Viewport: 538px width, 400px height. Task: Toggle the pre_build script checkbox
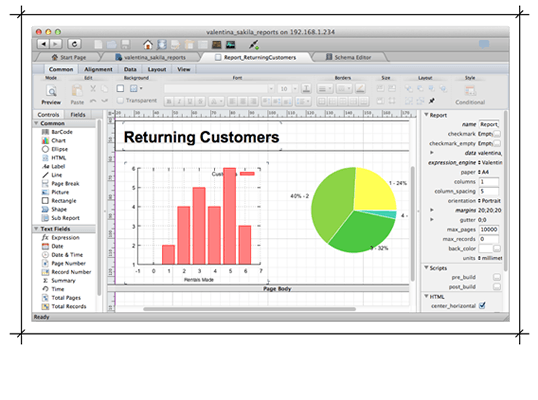496,277
